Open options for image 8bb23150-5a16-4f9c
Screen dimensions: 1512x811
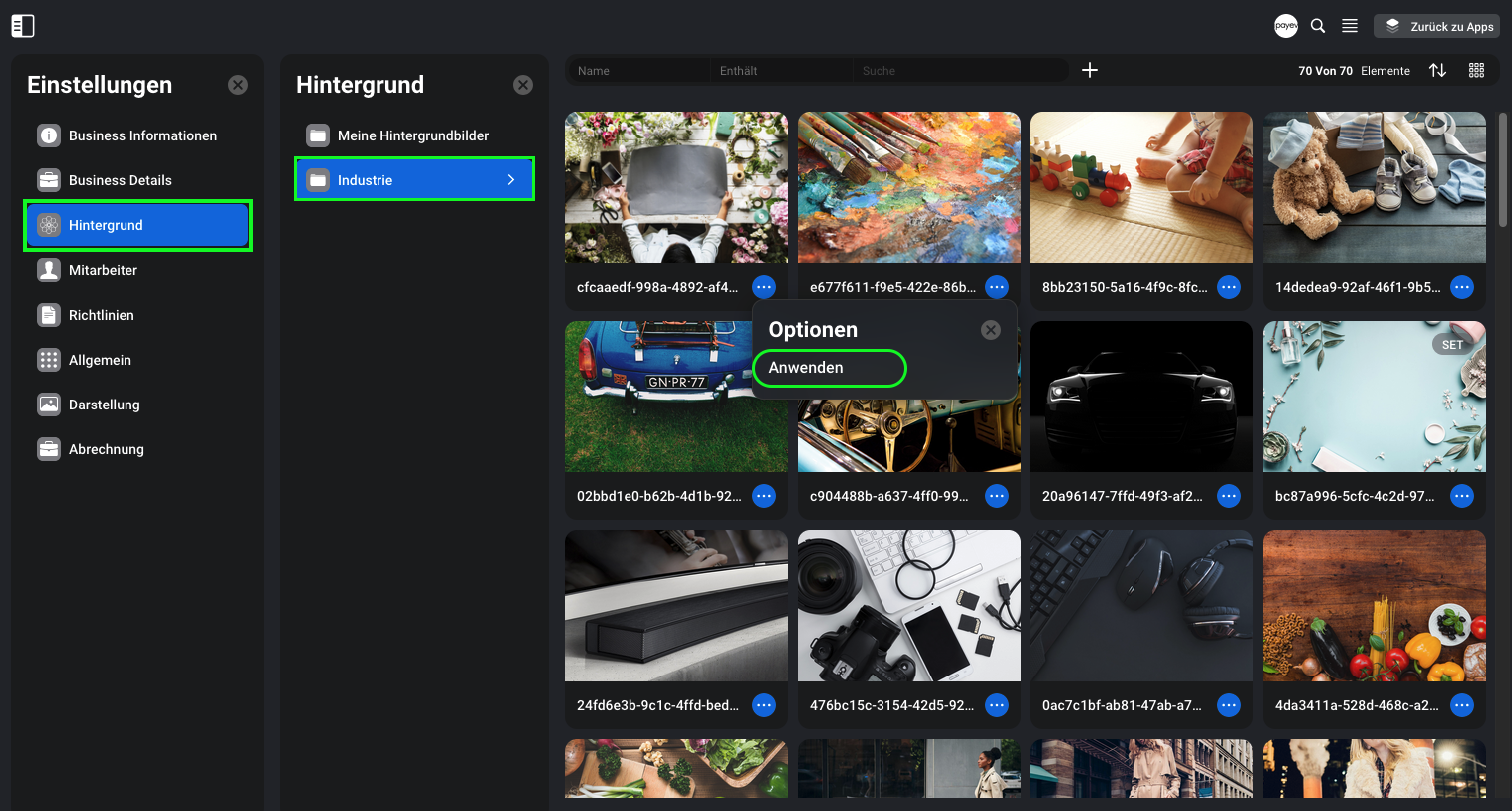coord(1229,287)
